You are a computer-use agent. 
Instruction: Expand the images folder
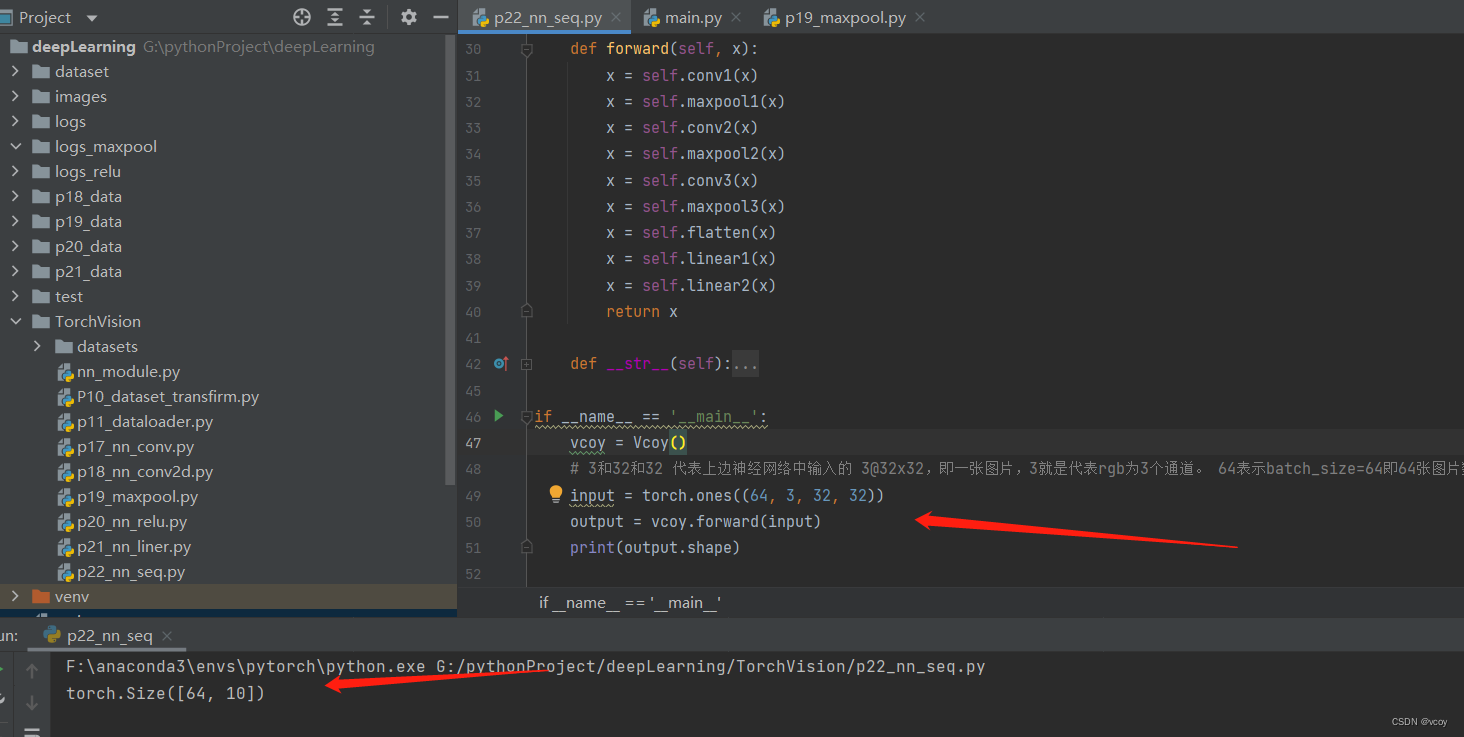[x=15, y=96]
